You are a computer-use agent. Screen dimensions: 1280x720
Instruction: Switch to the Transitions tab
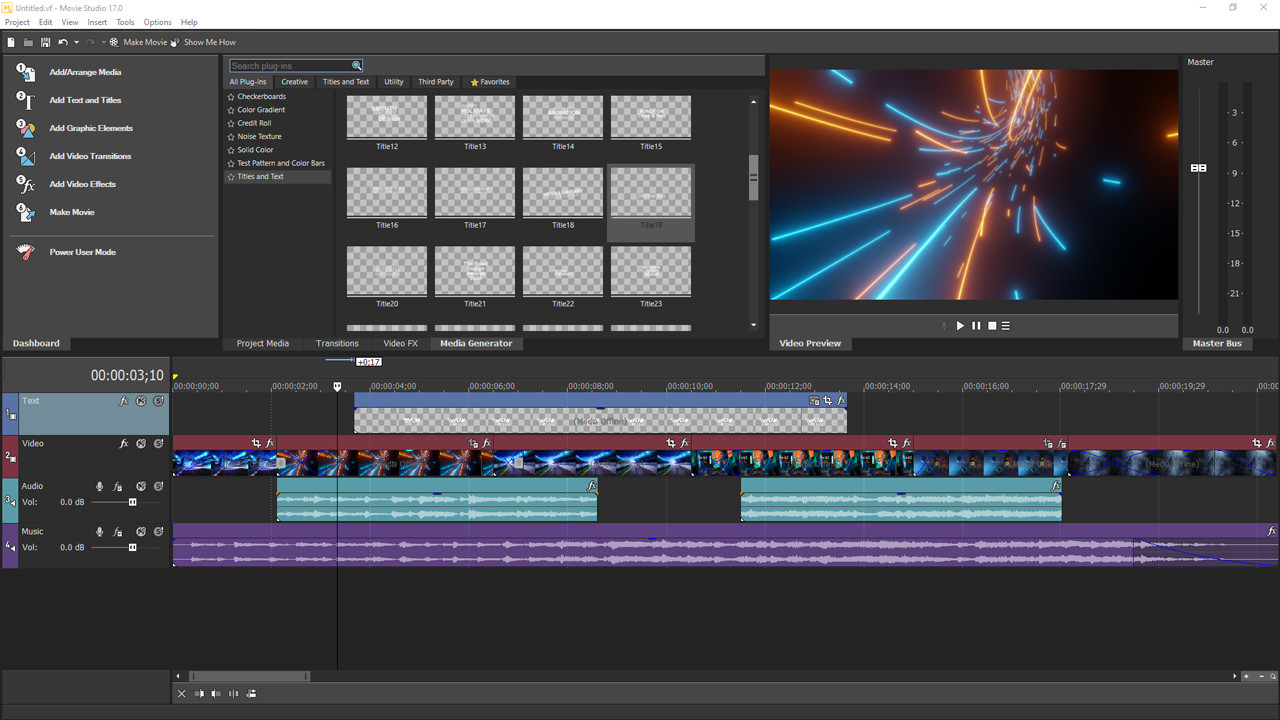[x=337, y=343]
